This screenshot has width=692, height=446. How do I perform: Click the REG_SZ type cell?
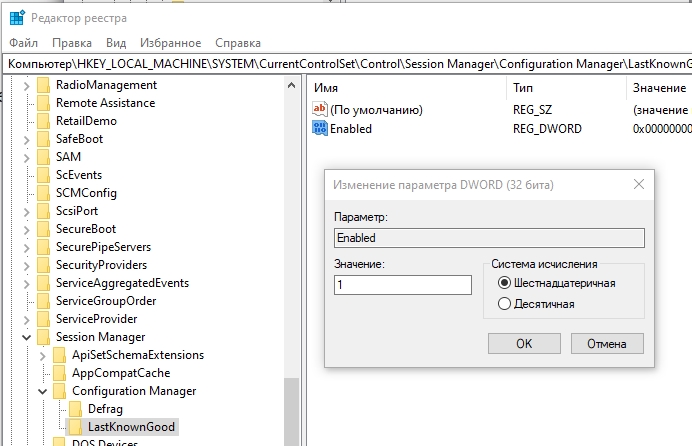pos(532,110)
